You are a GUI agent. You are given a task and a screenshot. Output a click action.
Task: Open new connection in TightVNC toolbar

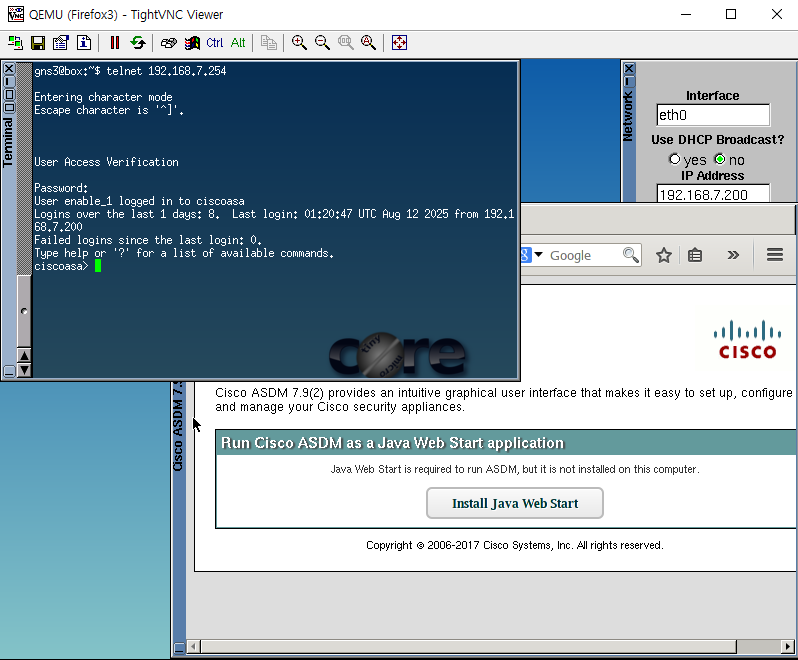coord(15,43)
